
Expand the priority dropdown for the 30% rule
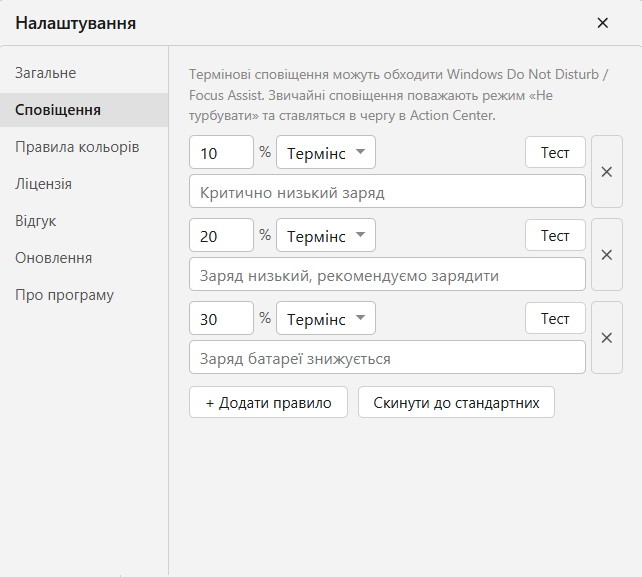[326, 318]
